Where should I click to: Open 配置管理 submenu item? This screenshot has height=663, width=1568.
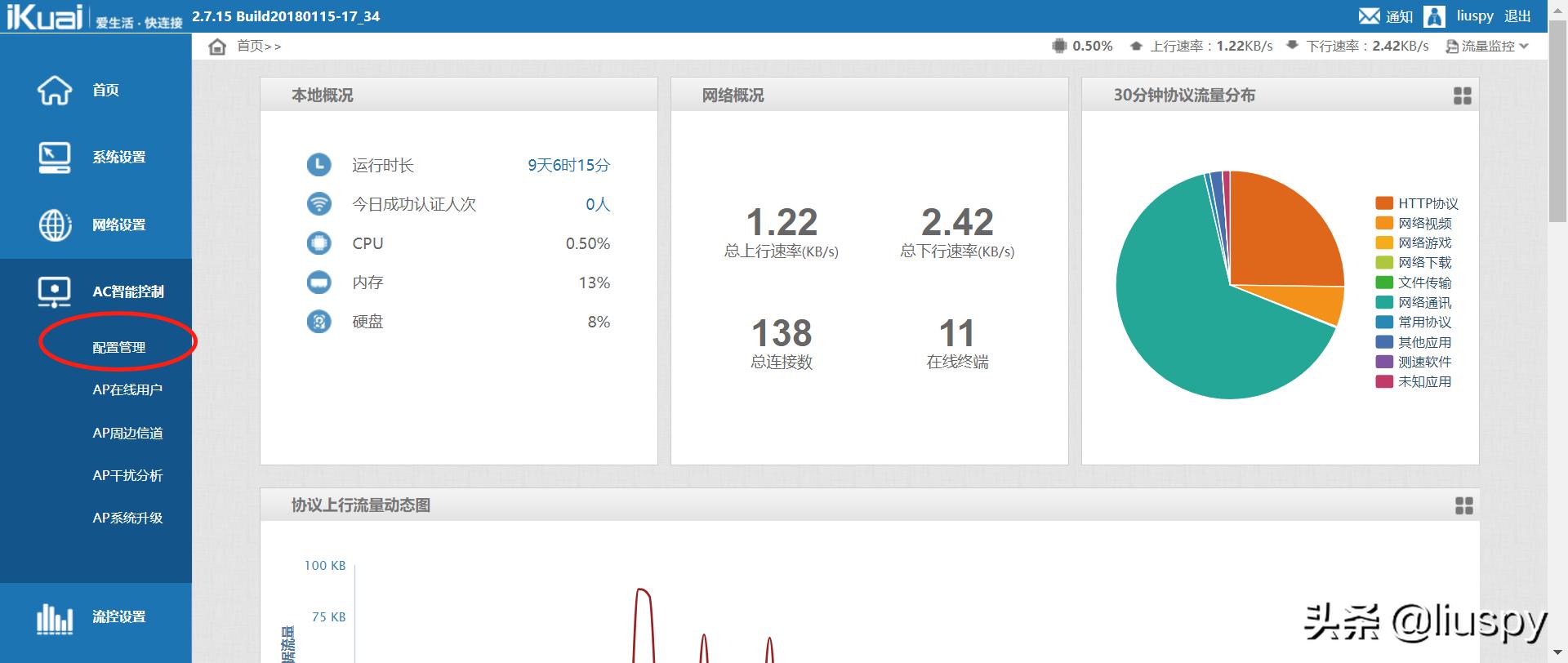(119, 347)
